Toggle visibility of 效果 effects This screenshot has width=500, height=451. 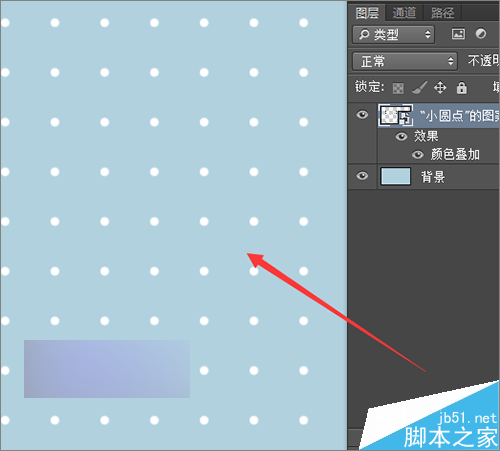[x=401, y=136]
